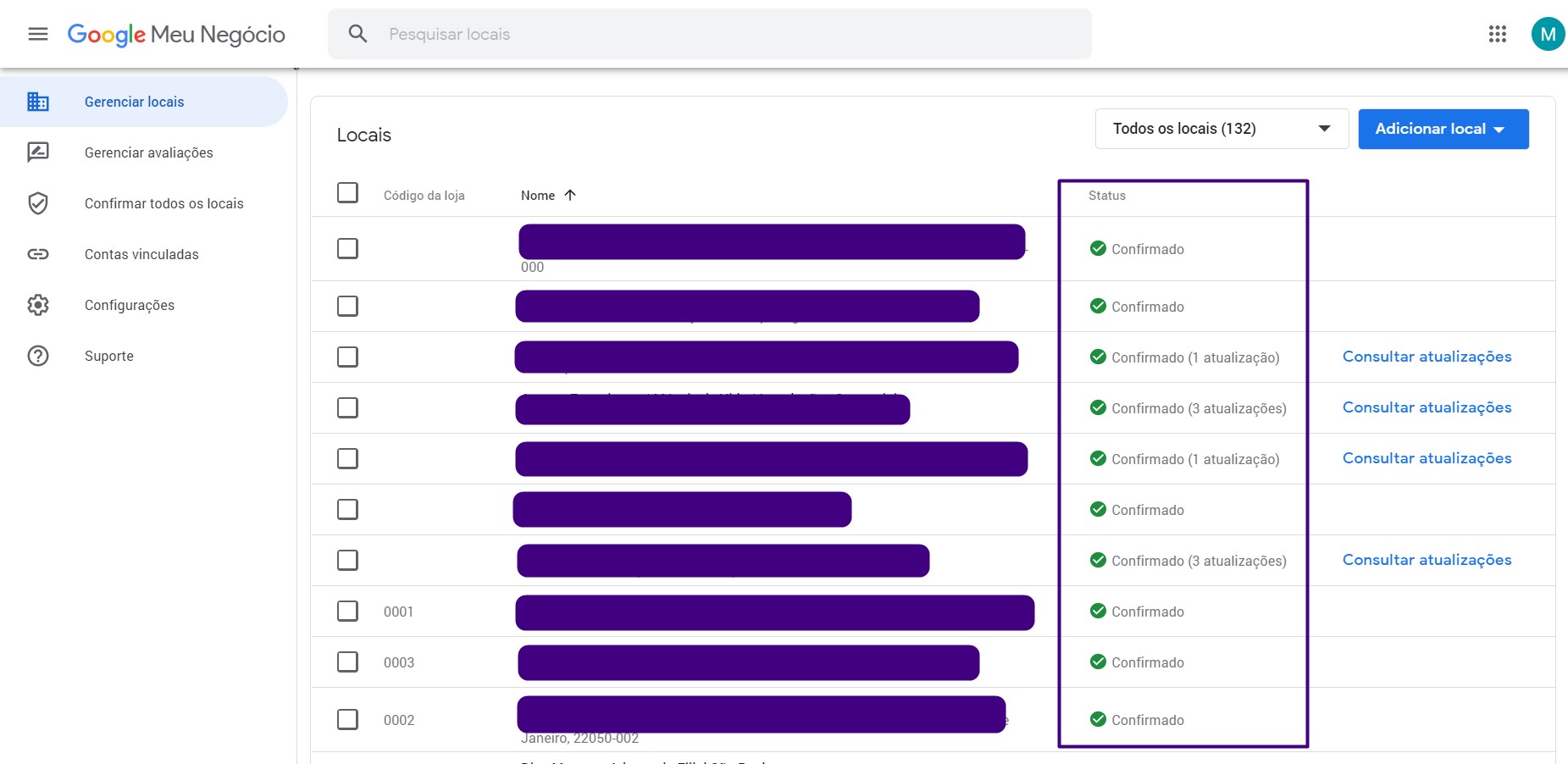
Task: Open Contas vinculadas via the link icon
Action: tap(38, 254)
